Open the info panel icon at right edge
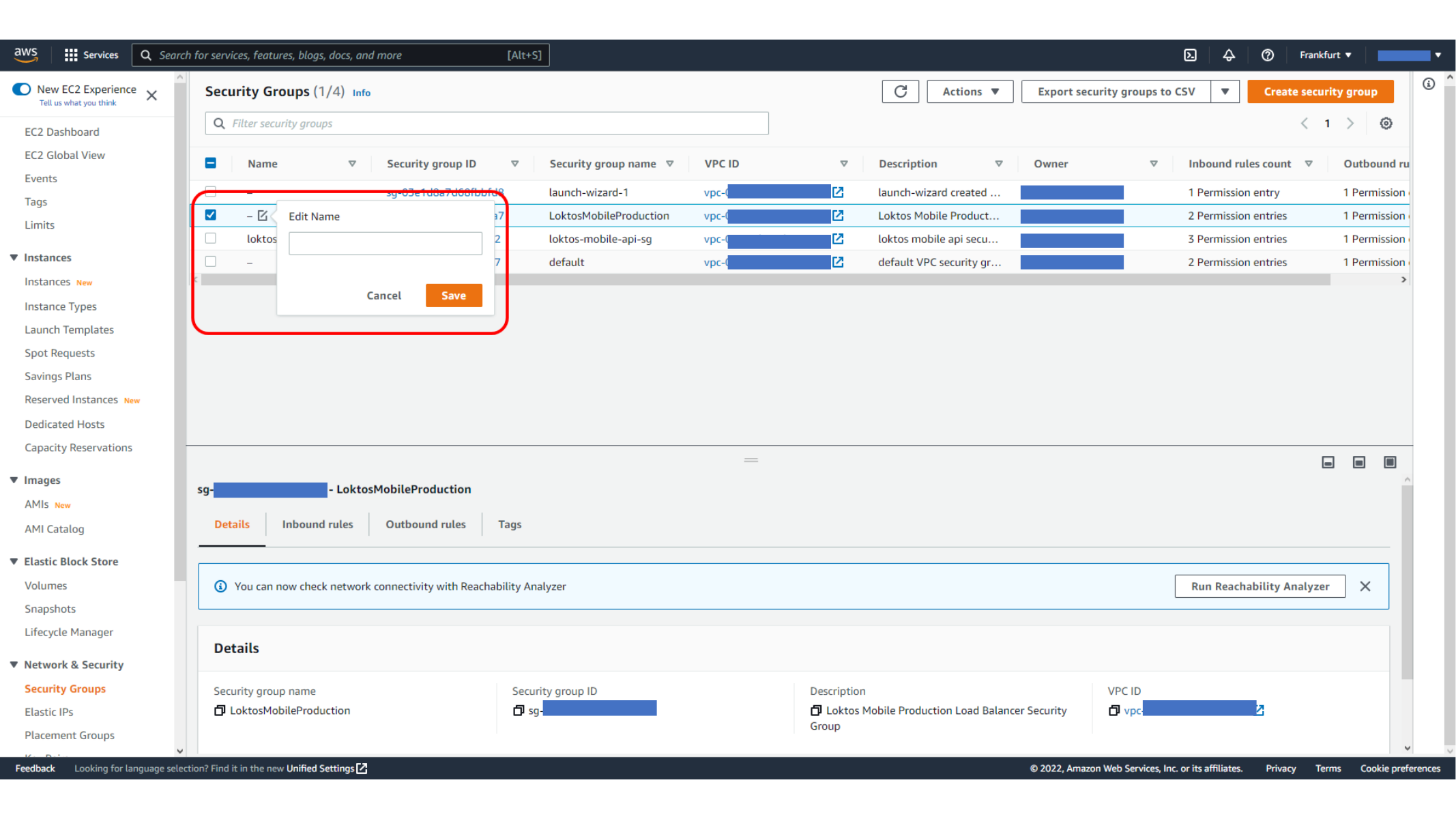This screenshot has width=1456, height=819. click(x=1428, y=84)
